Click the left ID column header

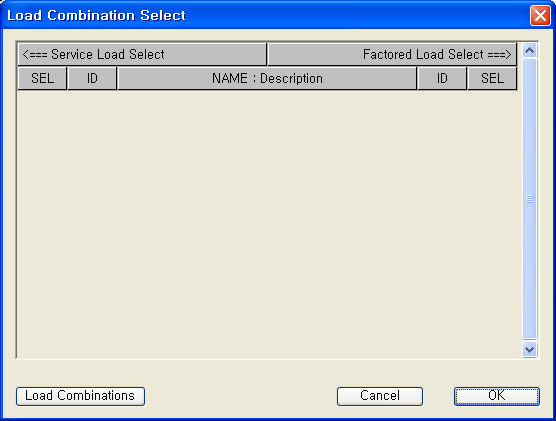(x=92, y=78)
